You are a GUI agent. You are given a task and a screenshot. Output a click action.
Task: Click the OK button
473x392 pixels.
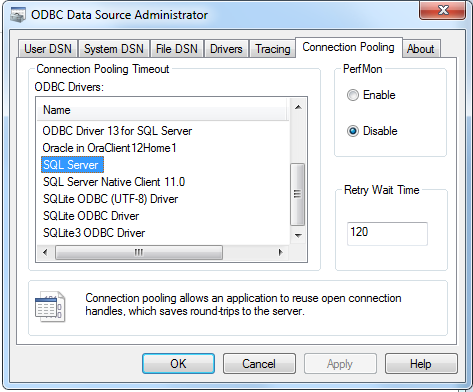[178, 363]
